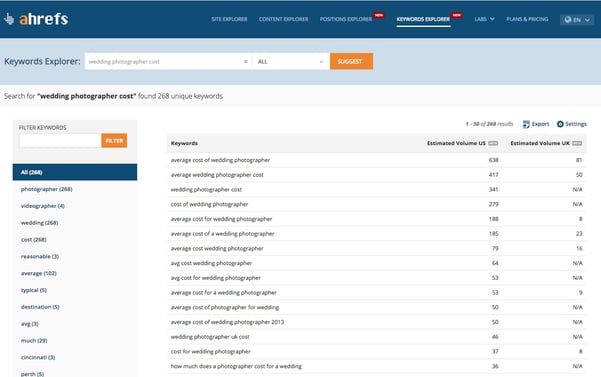The image size is (601, 377).
Task: Click 'average cost of wedding photographer' keyword
Action: point(220,160)
